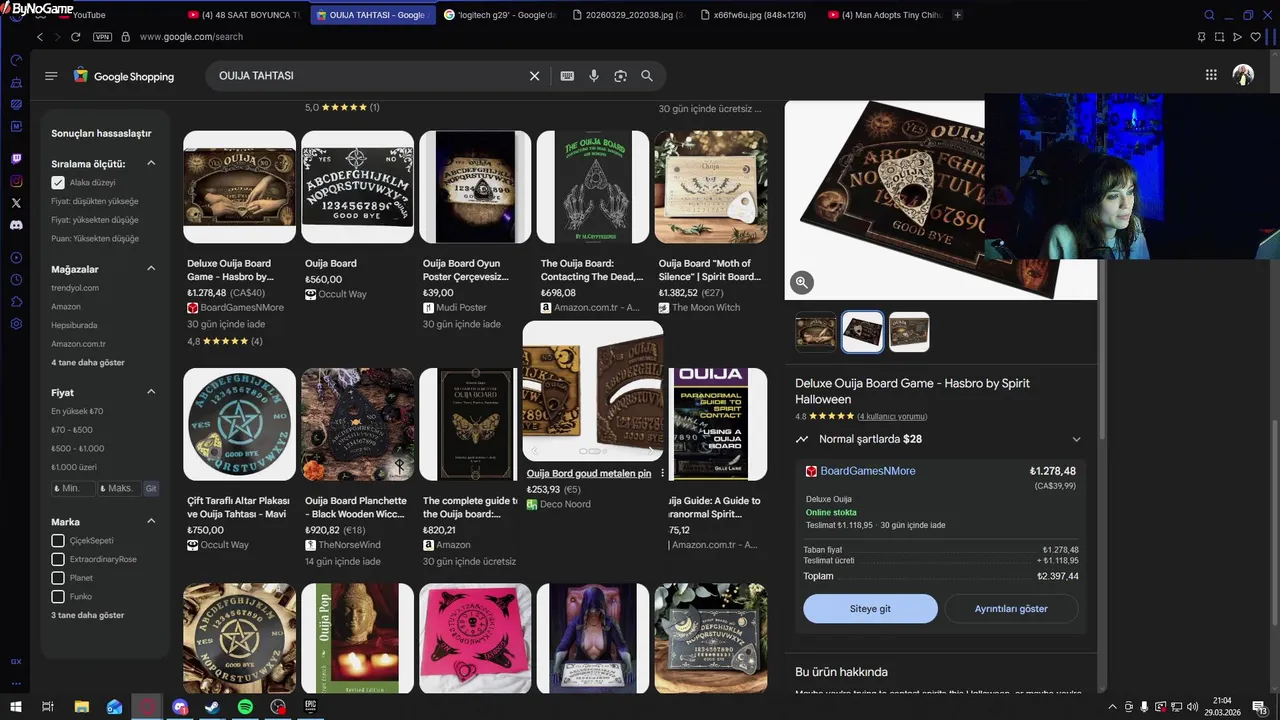Zoom the product image with magnifier button
1280x720 pixels.
tap(801, 283)
